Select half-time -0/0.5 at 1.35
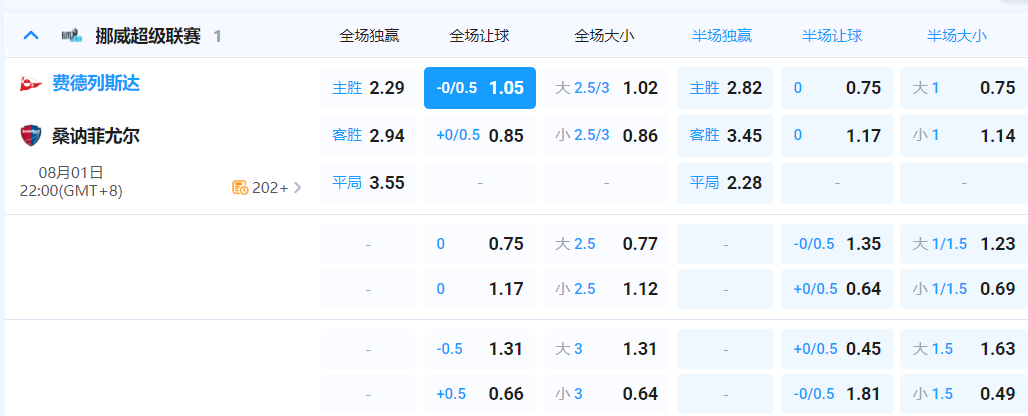Viewport: 1028px width, 416px height. [837, 244]
